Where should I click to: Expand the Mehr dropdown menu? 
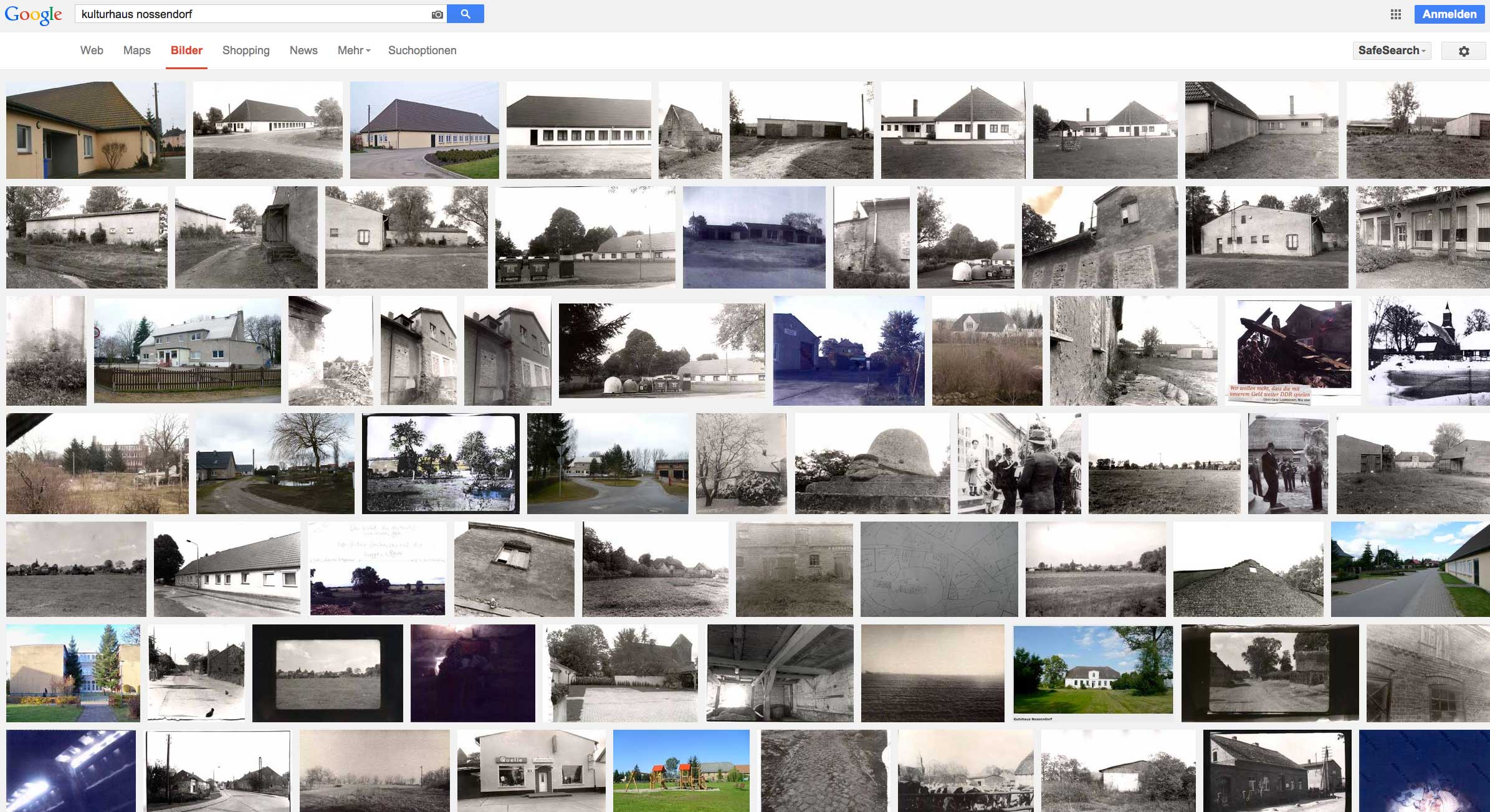(353, 50)
